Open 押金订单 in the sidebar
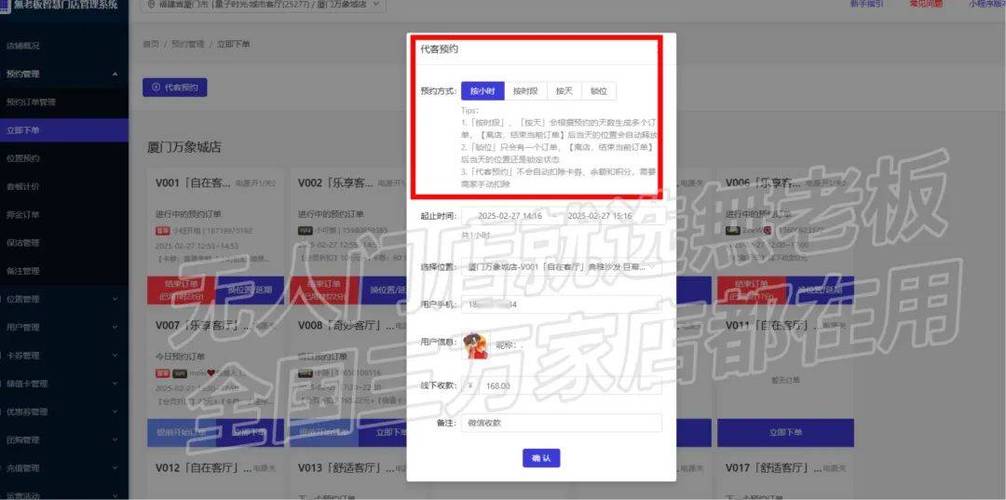The width and height of the screenshot is (1006, 500). point(23,215)
